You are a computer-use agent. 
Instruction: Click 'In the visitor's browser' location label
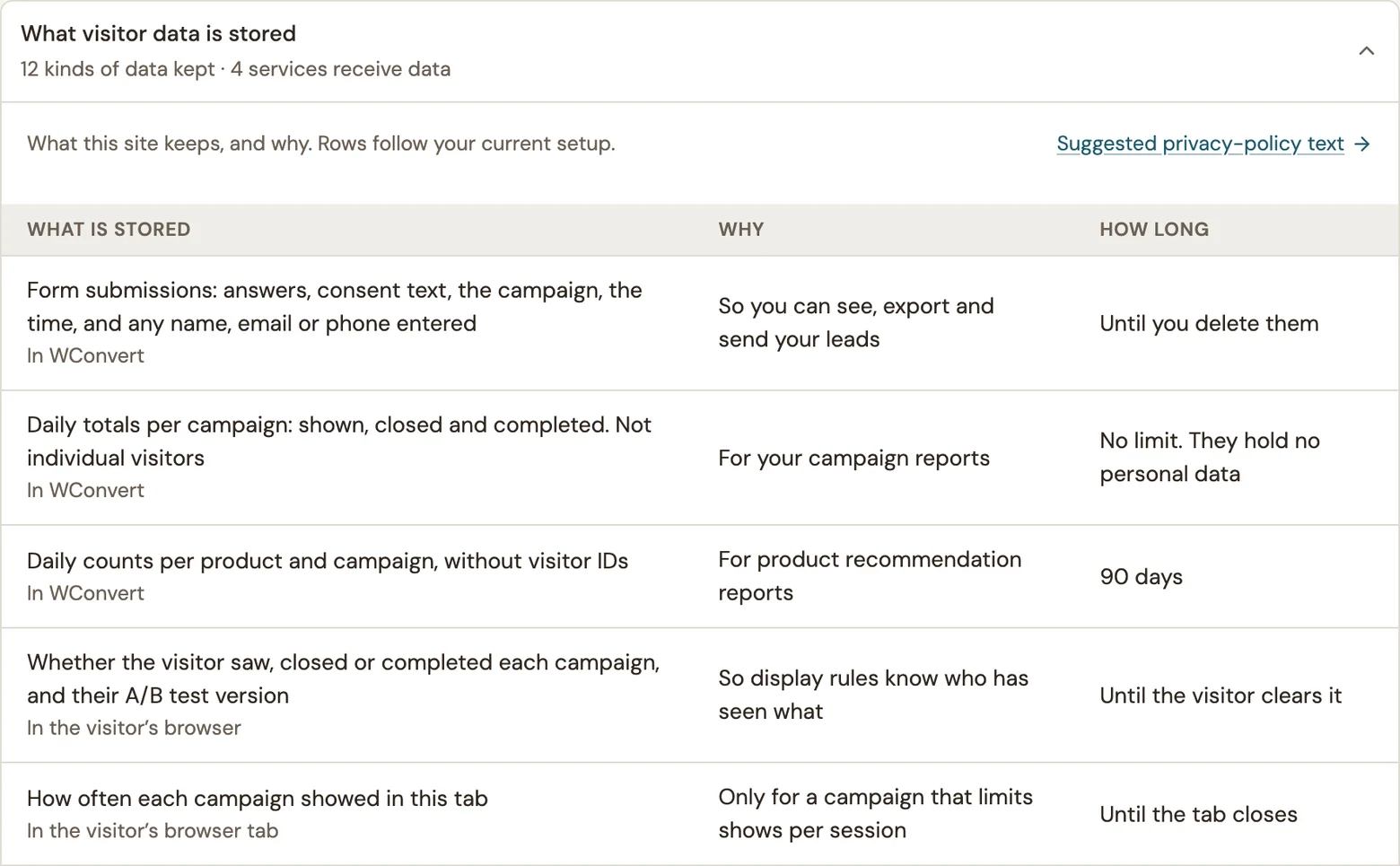[x=134, y=728]
